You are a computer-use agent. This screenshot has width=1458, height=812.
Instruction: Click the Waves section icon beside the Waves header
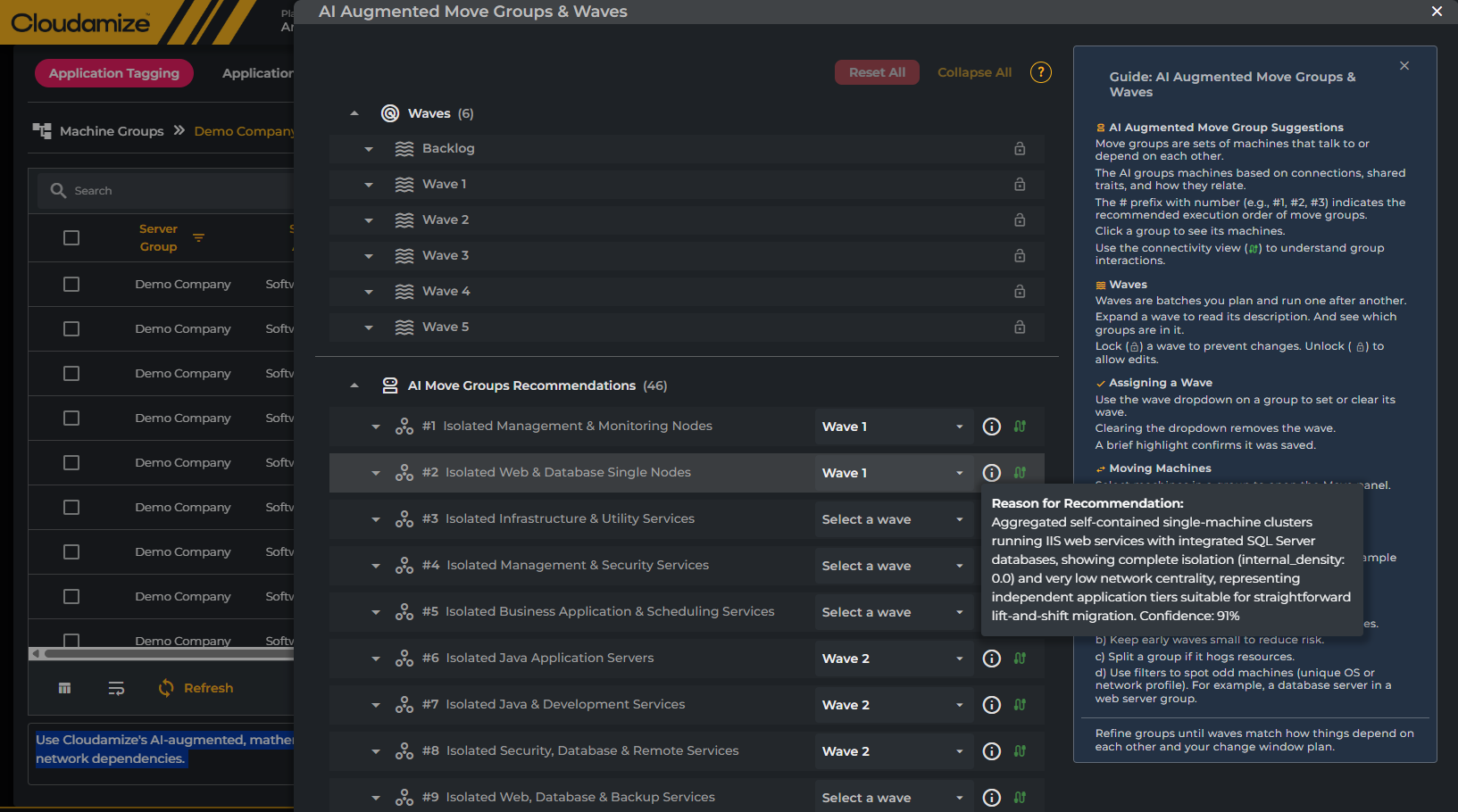click(389, 113)
